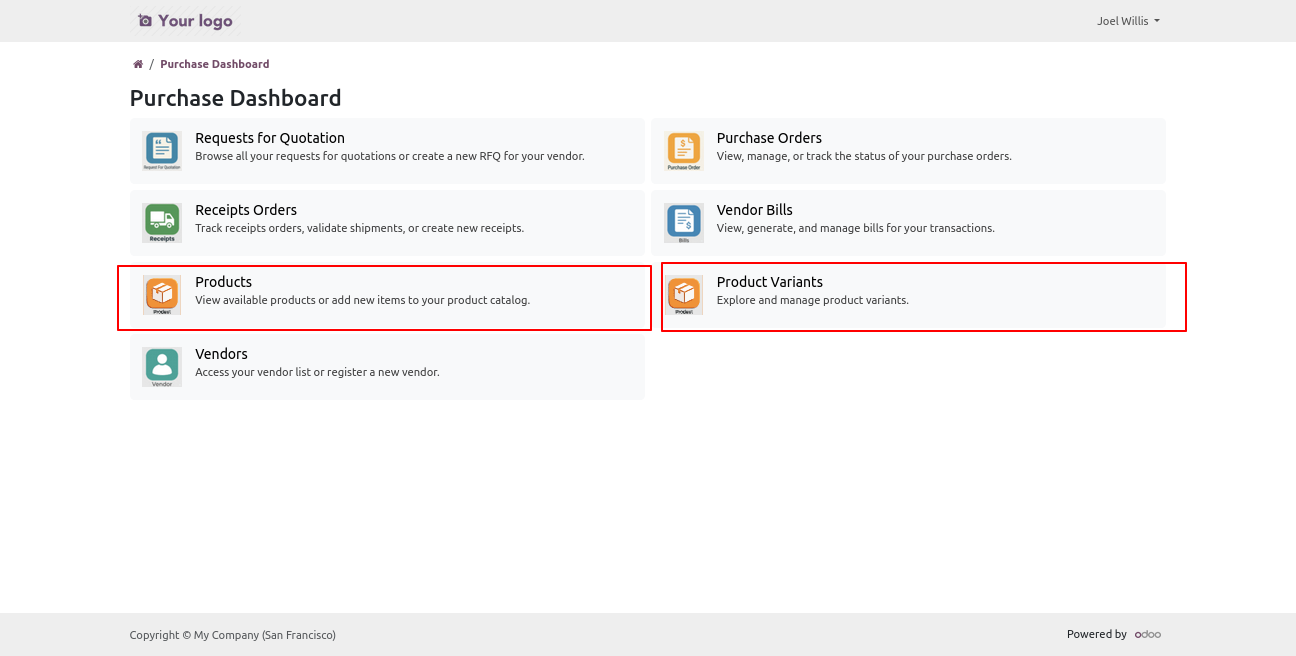Click the Your logo header link
The height and width of the screenshot is (656, 1296).
pyautogui.click(x=185, y=21)
